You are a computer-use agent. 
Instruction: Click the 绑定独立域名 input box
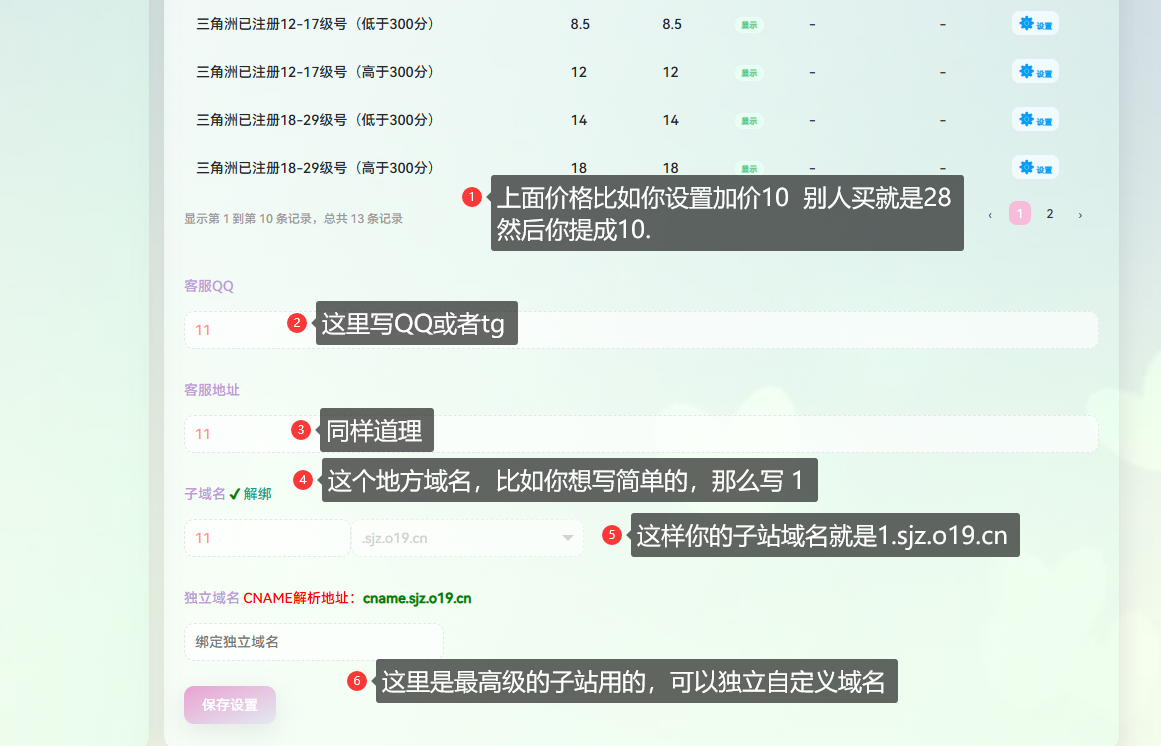[x=313, y=641]
